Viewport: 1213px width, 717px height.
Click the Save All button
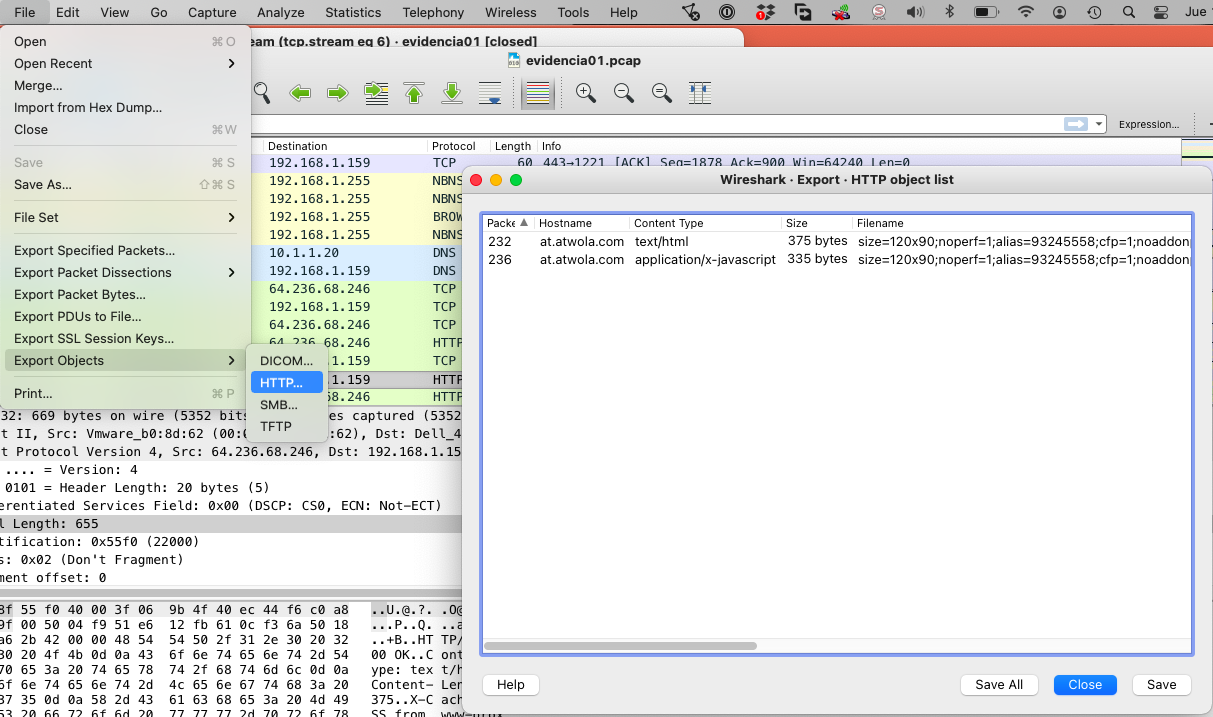(998, 685)
